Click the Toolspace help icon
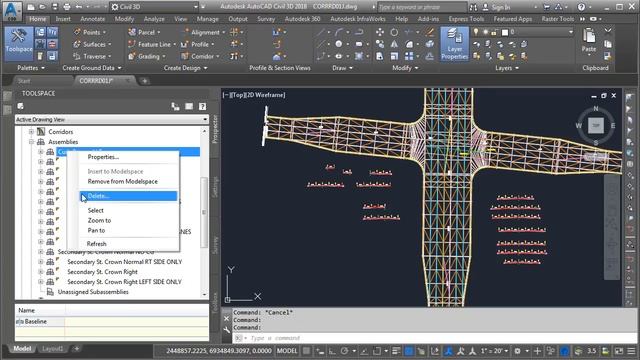Viewport: 640px width, 360px height. [202, 107]
